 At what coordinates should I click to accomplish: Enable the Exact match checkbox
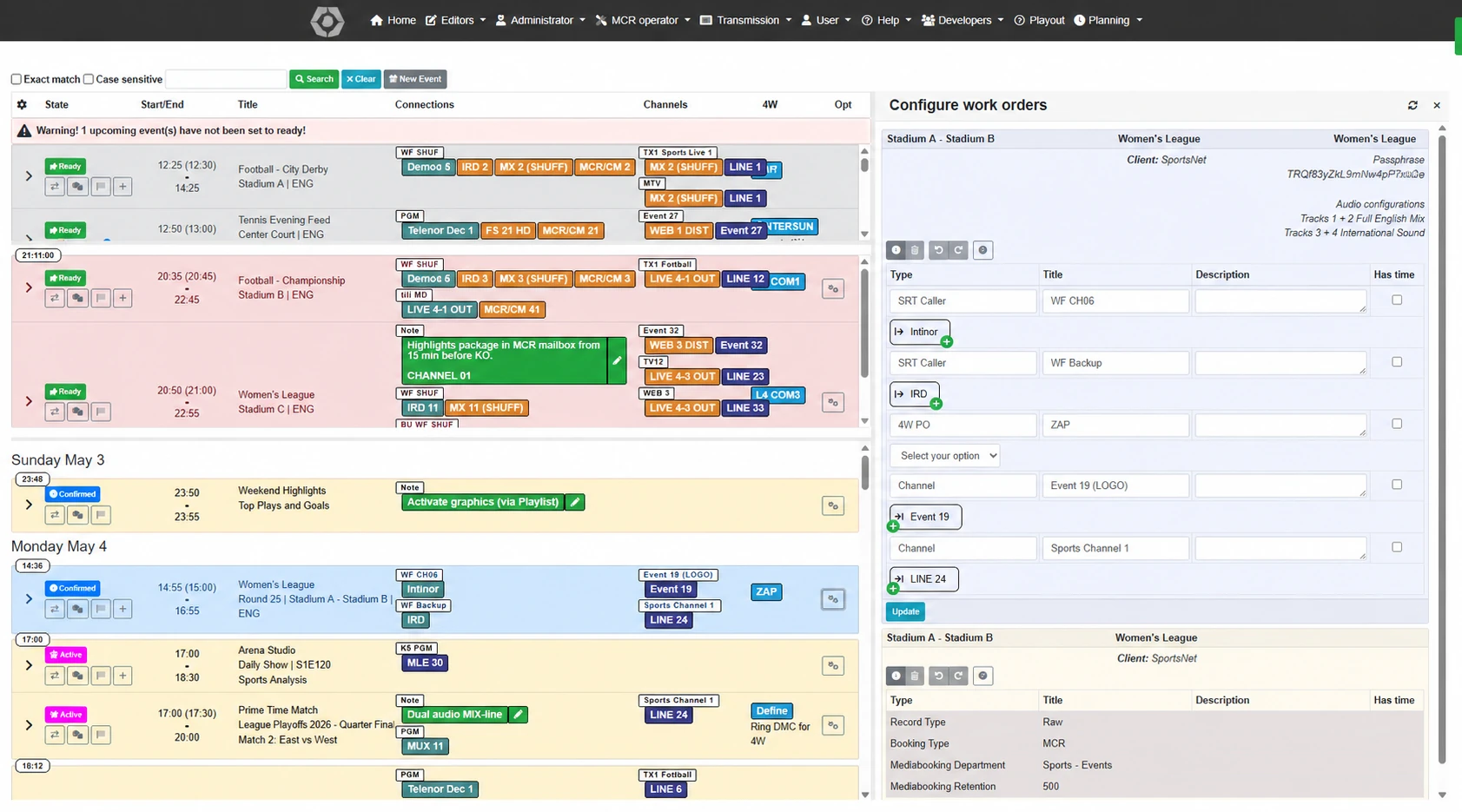tap(16, 79)
